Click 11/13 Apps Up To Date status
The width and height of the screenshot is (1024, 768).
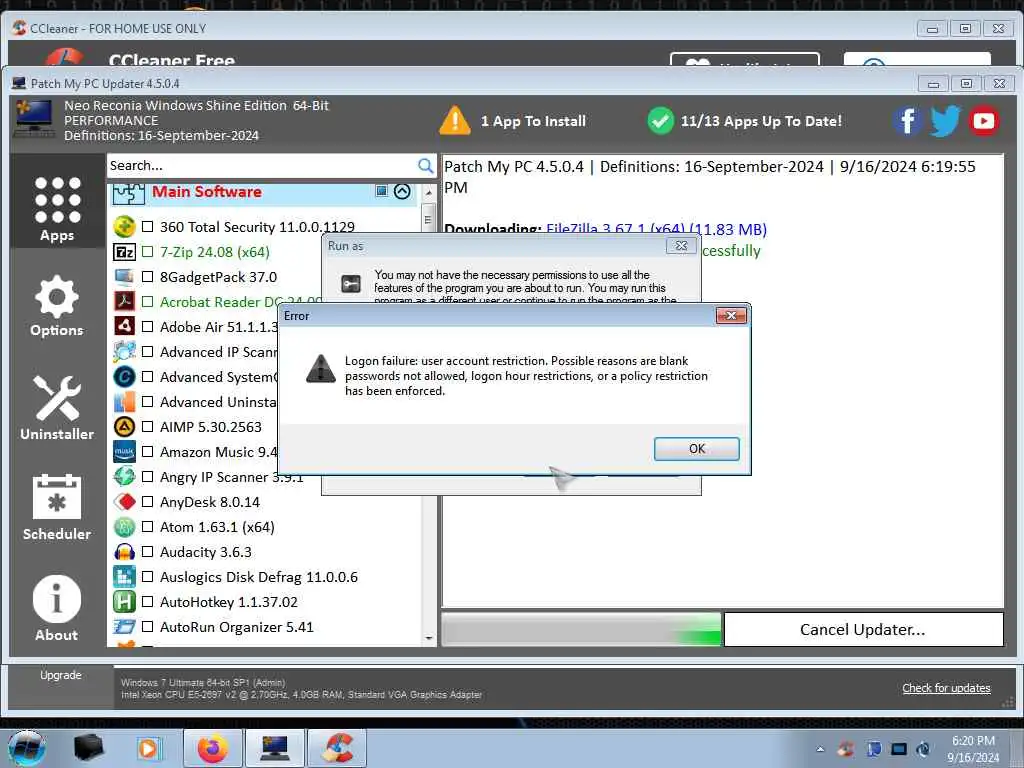[x=744, y=121]
